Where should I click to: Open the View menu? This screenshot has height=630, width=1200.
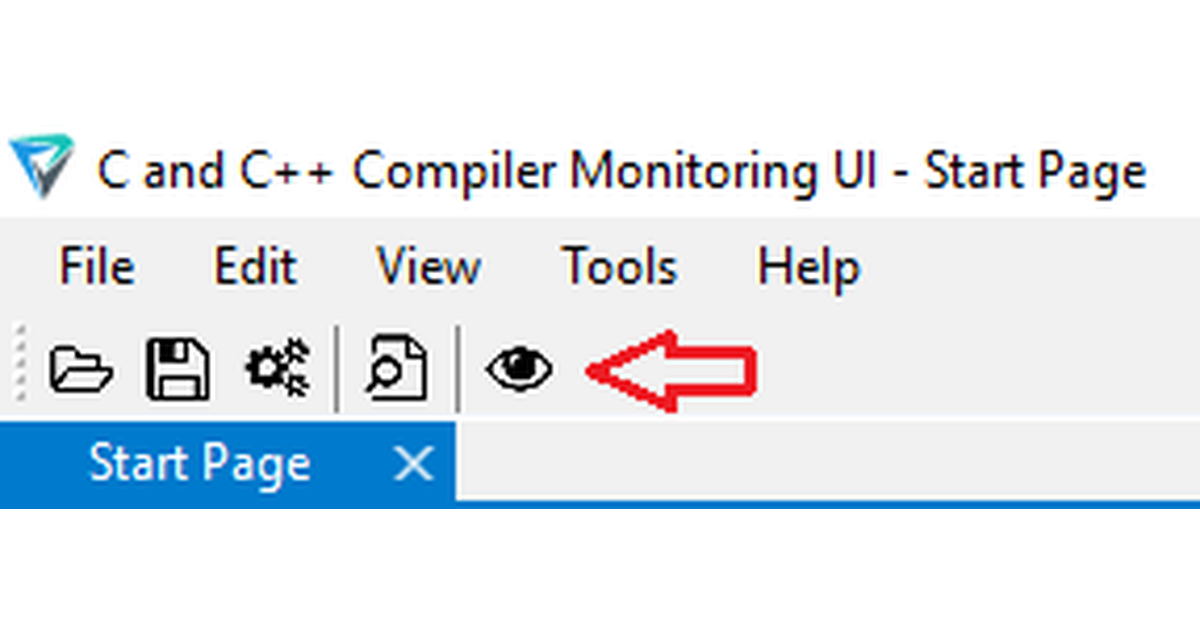pyautogui.click(x=428, y=267)
